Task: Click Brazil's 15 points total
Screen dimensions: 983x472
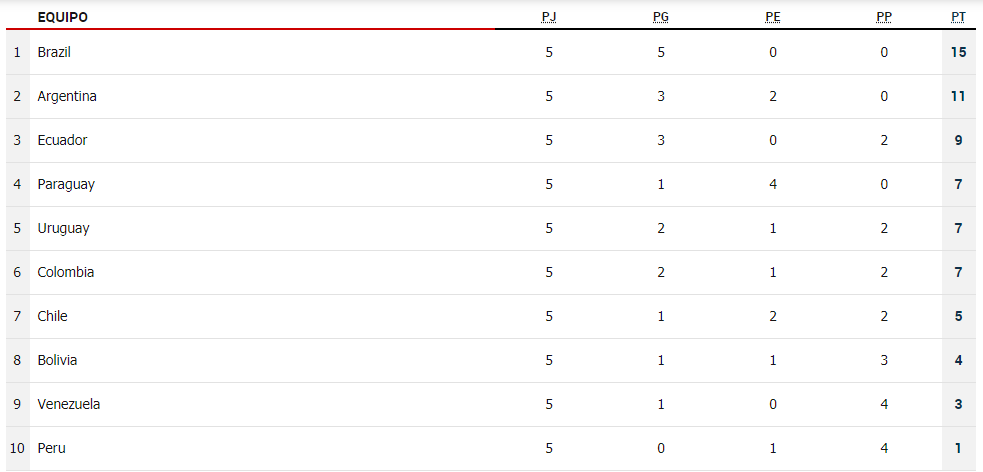Action: point(958,53)
